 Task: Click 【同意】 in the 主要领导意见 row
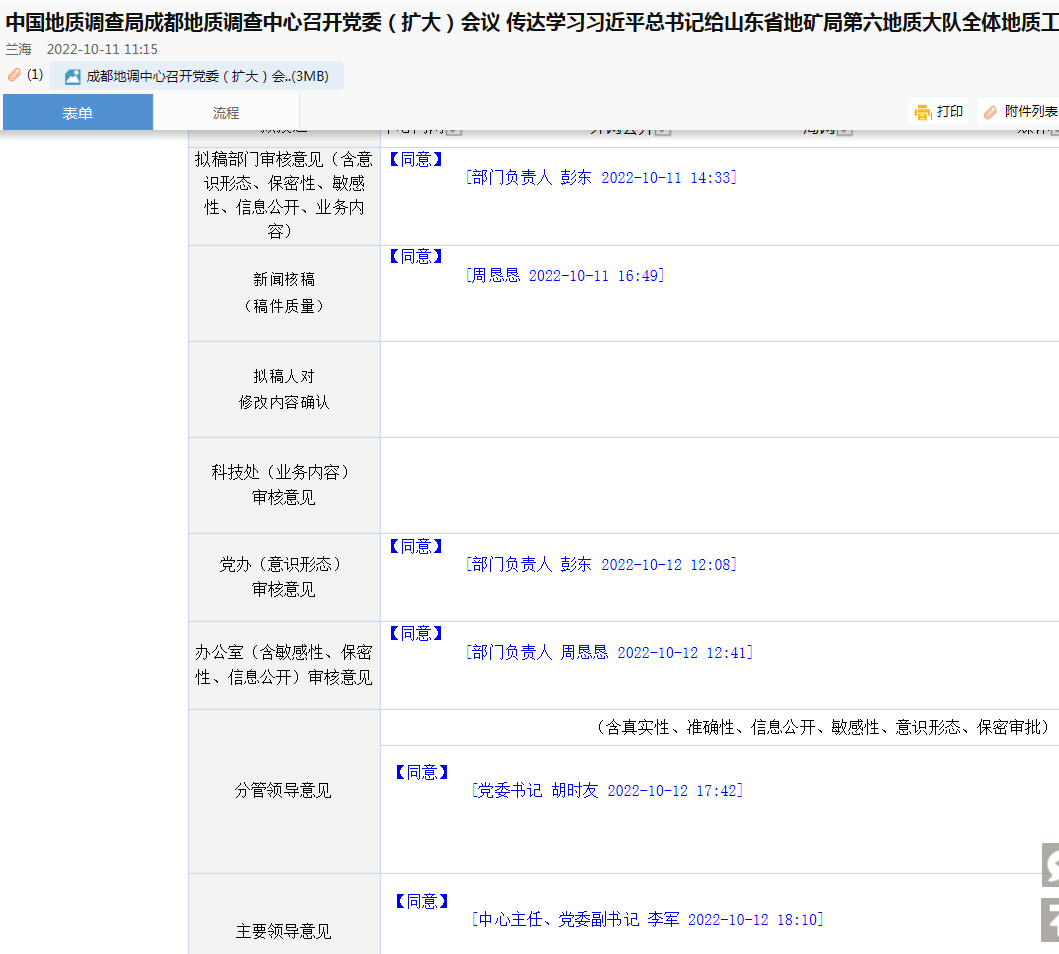coord(422,901)
